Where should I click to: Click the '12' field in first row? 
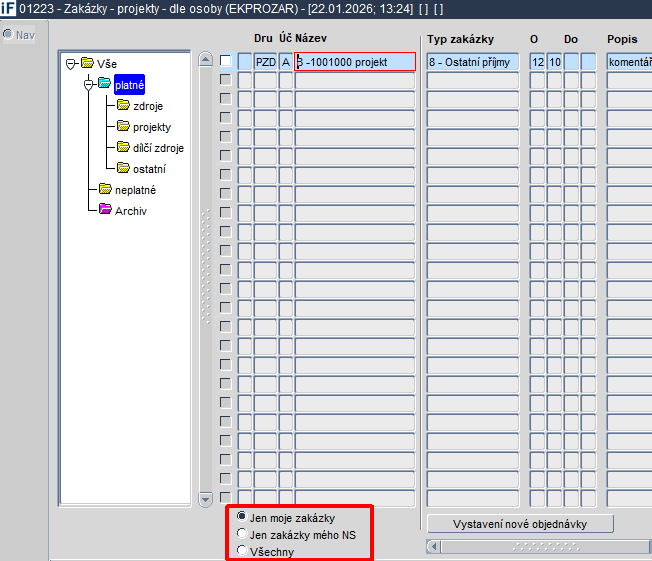pyautogui.click(x=537, y=62)
